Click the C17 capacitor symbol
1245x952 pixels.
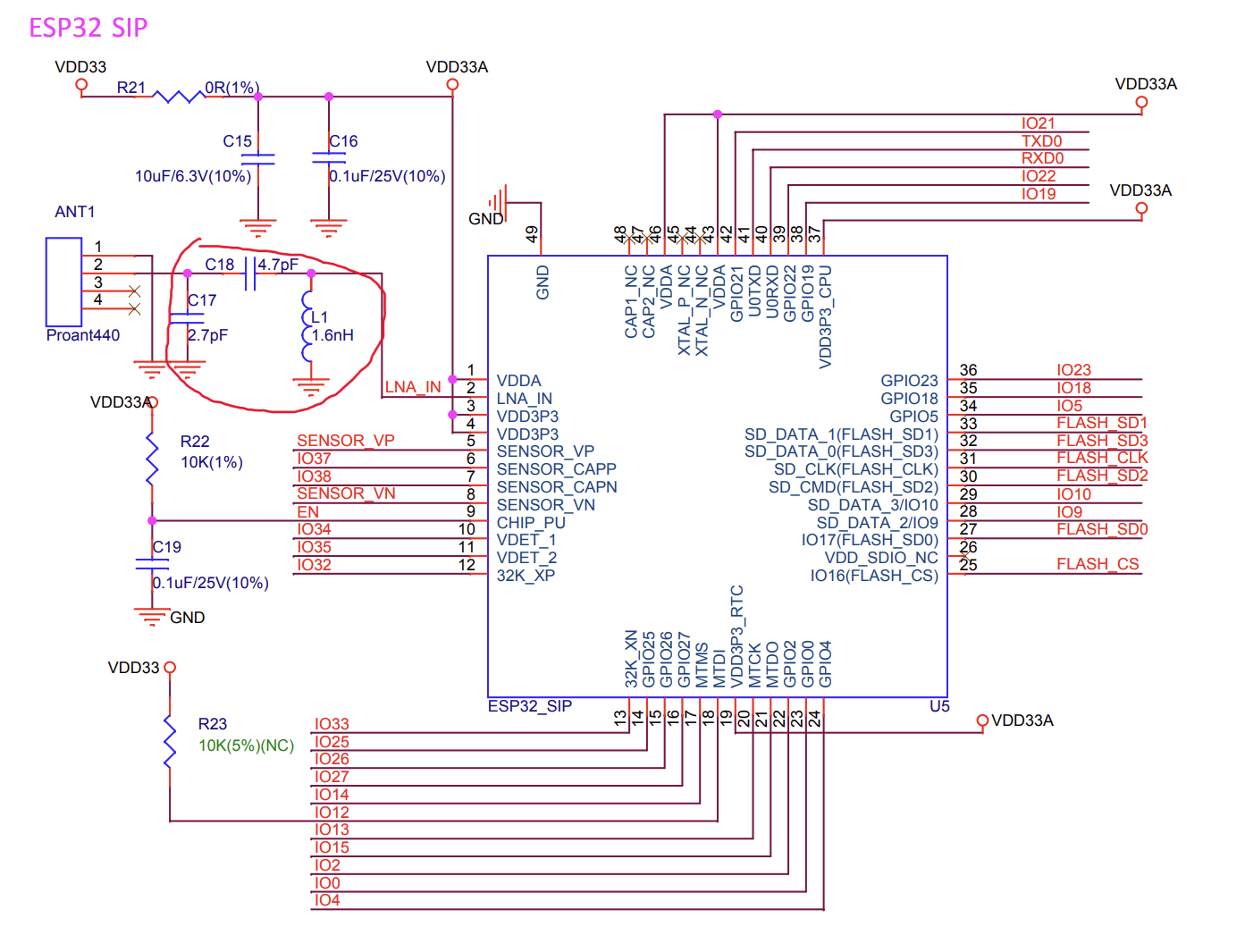[x=187, y=317]
